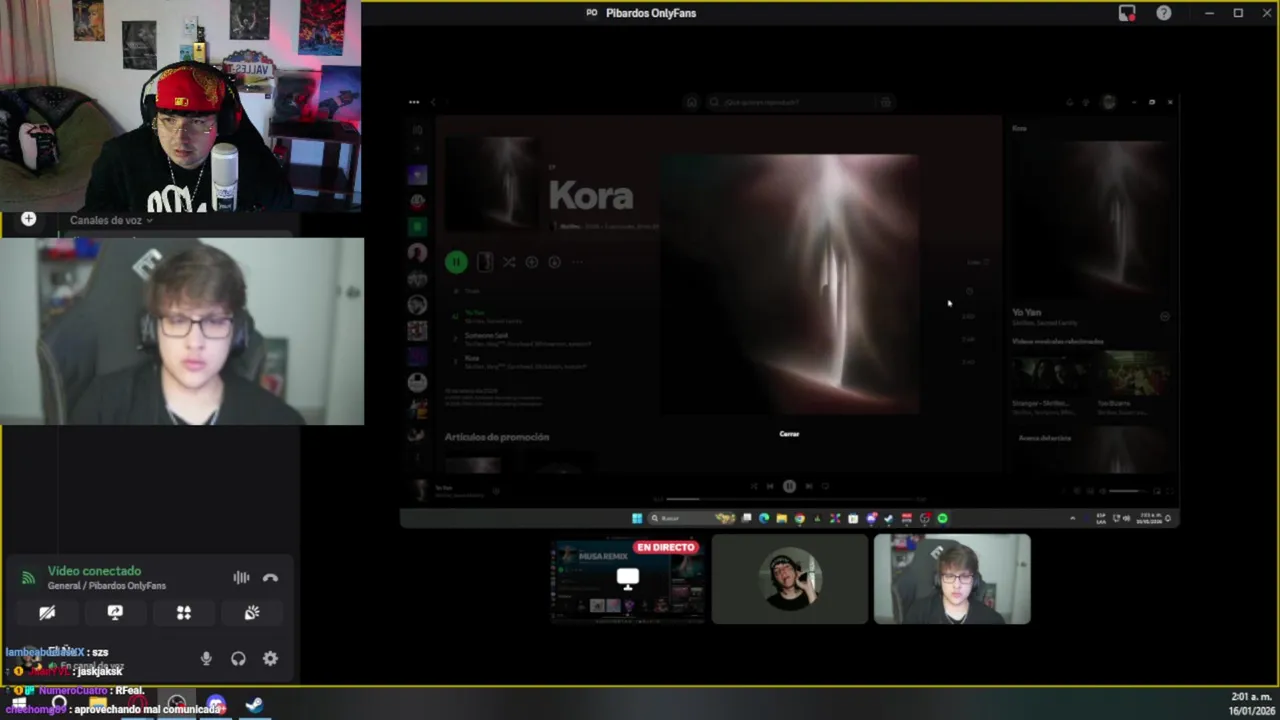Click the plus button beside Canales de voz
1280x720 pixels.
click(x=28, y=219)
